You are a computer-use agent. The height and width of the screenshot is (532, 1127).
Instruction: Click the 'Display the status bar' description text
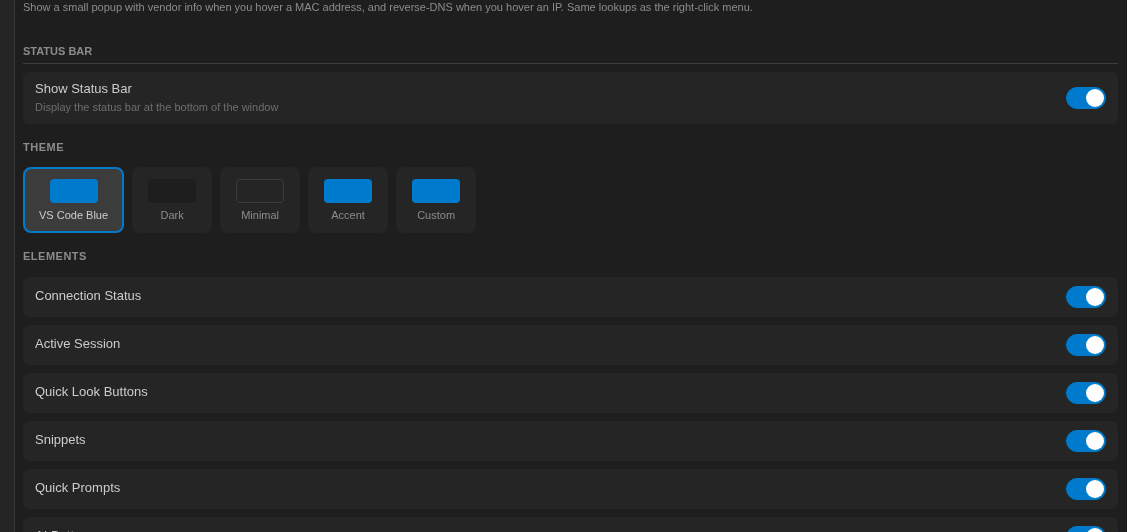click(157, 107)
